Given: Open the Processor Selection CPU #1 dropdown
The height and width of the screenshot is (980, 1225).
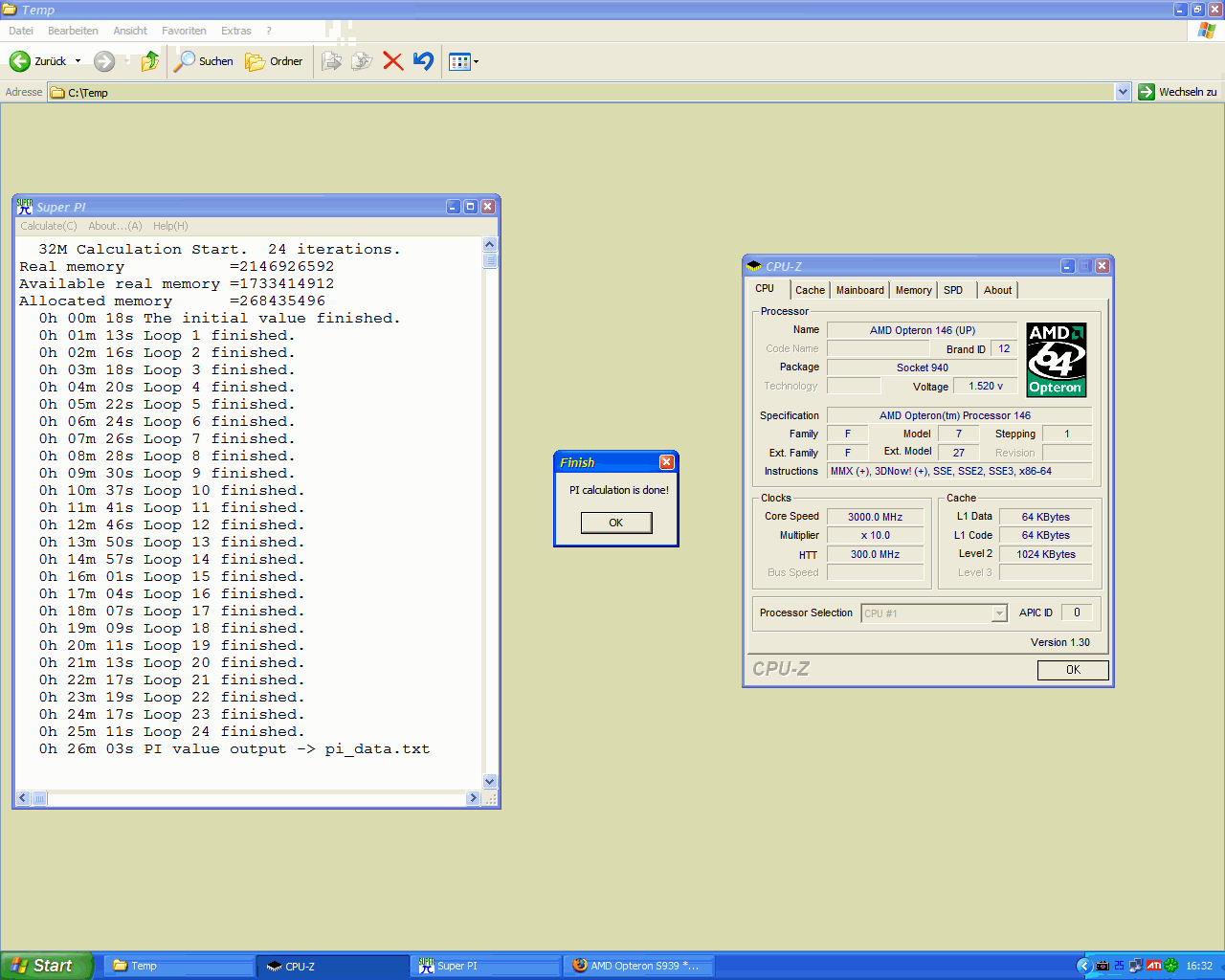Looking at the screenshot, I should click(934, 613).
